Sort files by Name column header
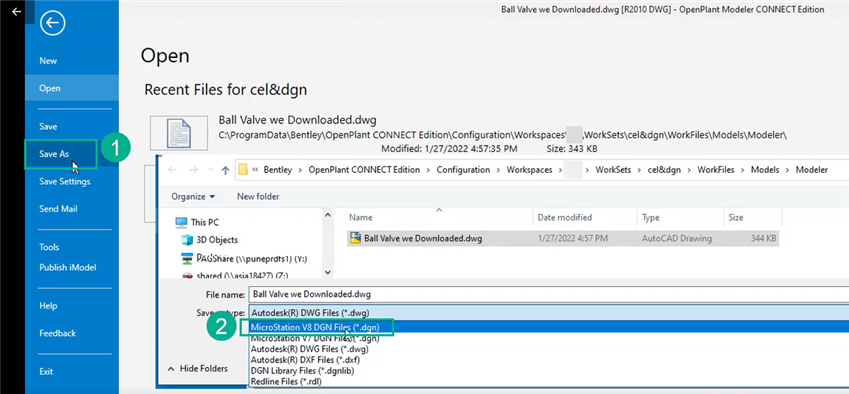The height and width of the screenshot is (394, 849). tap(361, 218)
